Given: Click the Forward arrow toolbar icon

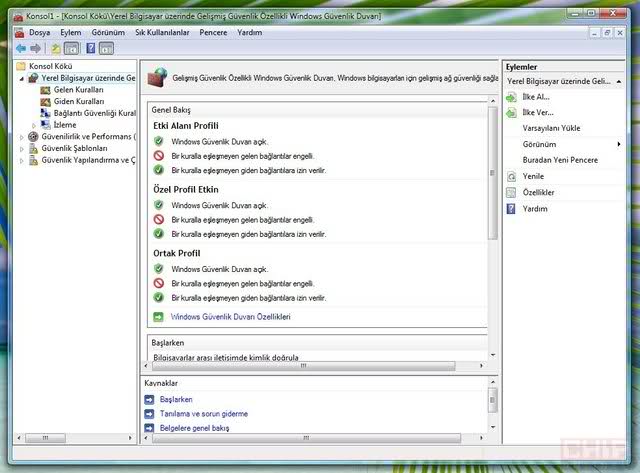Looking at the screenshot, I should point(36,49).
